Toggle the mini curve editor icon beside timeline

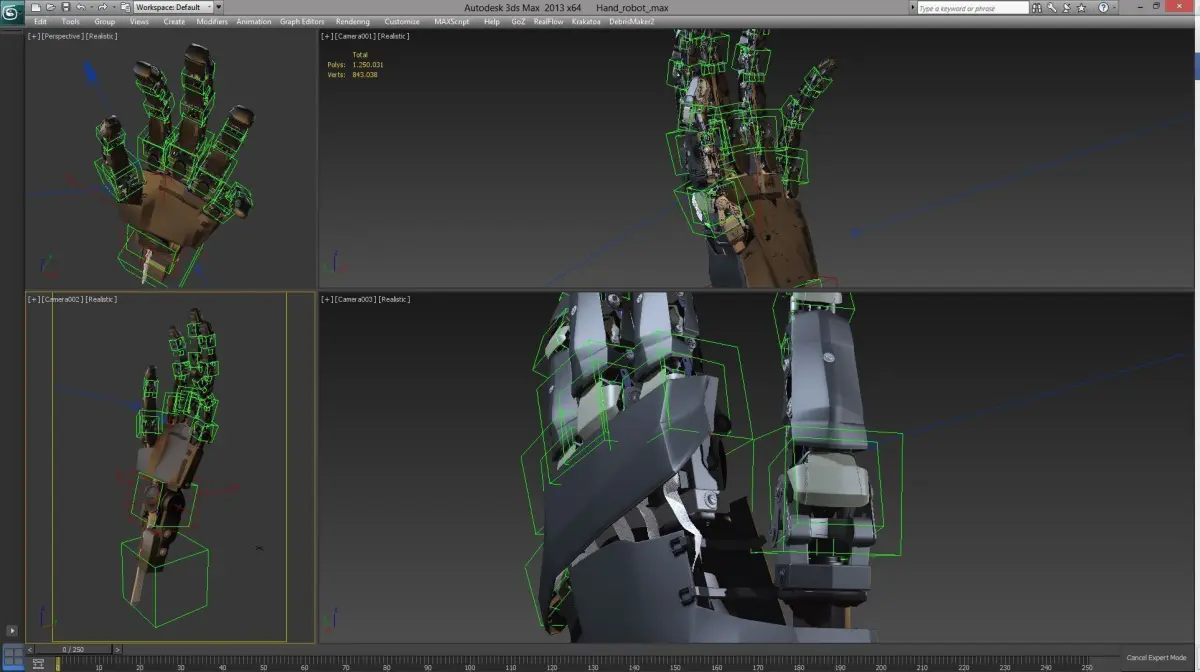(38, 663)
